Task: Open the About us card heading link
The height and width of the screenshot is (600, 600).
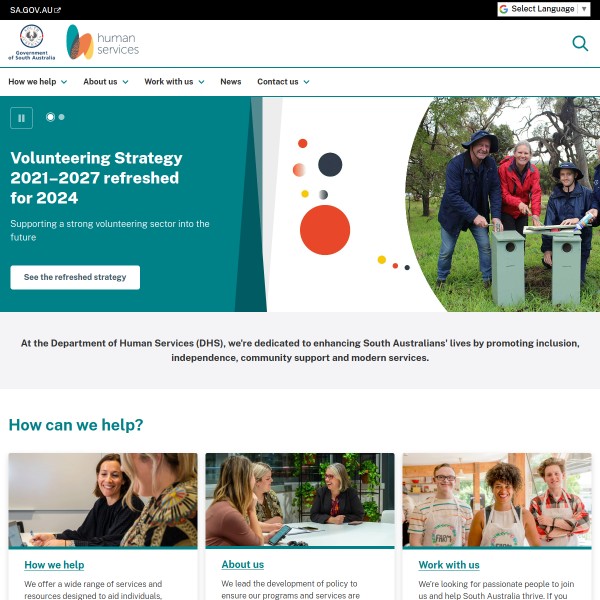Action: 243,564
